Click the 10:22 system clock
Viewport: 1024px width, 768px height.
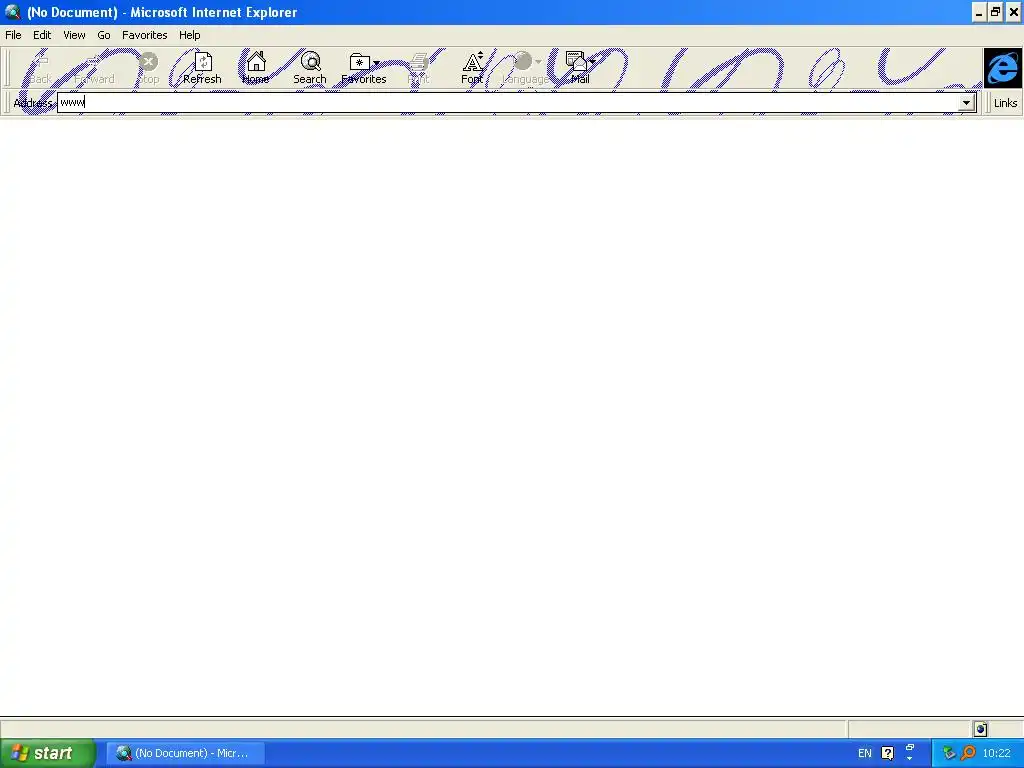(x=997, y=753)
